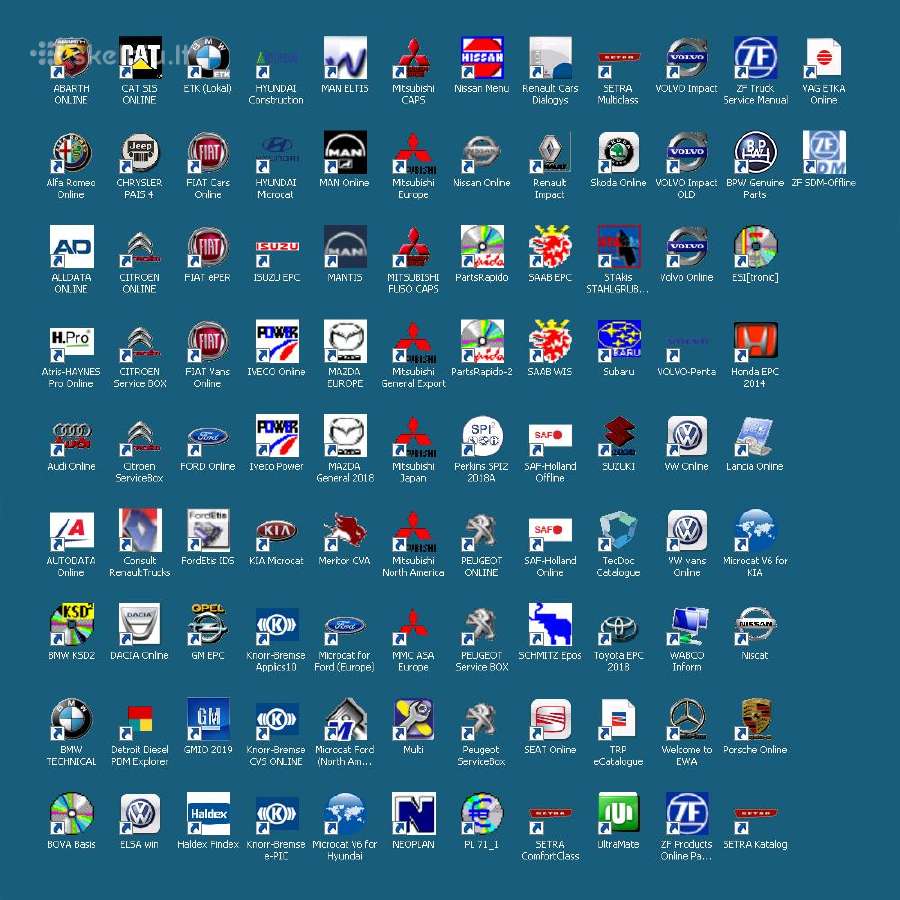Select the ETK (Lokal) BMW icon

pos(208,57)
